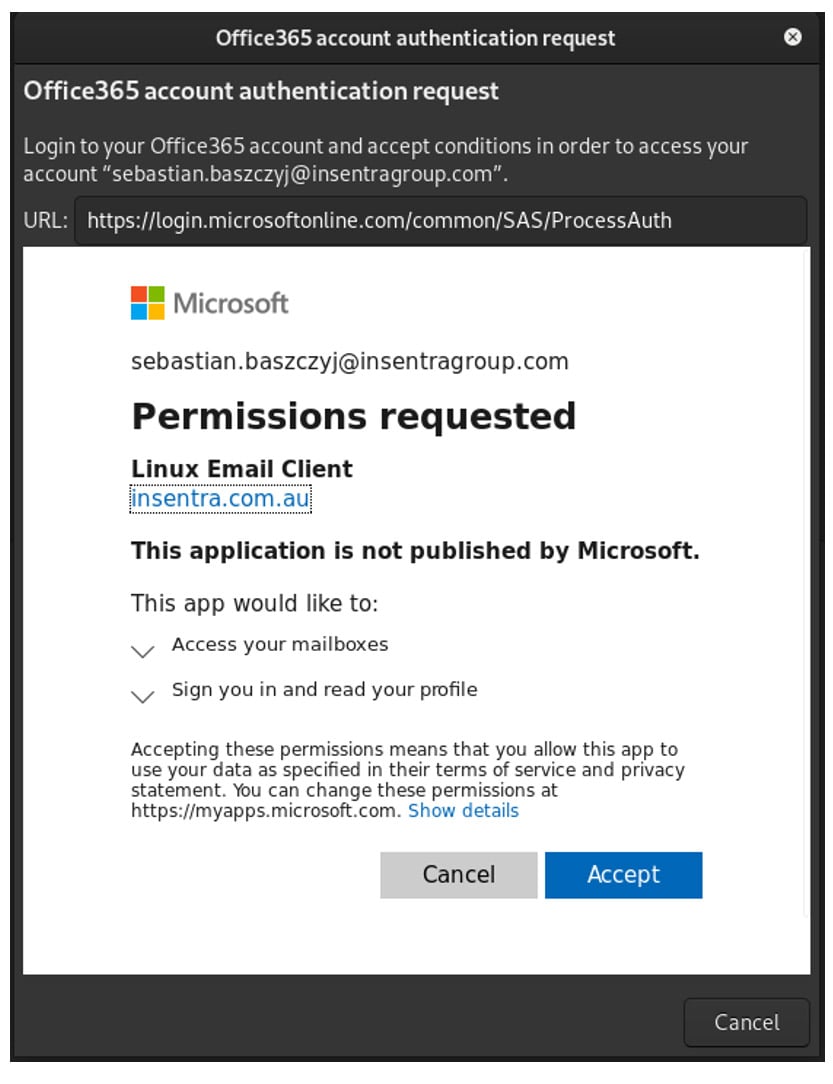Image resolution: width=833 pixels, height=1084 pixels.
Task: Click the Sign you in and read profile label
Action: pos(324,689)
